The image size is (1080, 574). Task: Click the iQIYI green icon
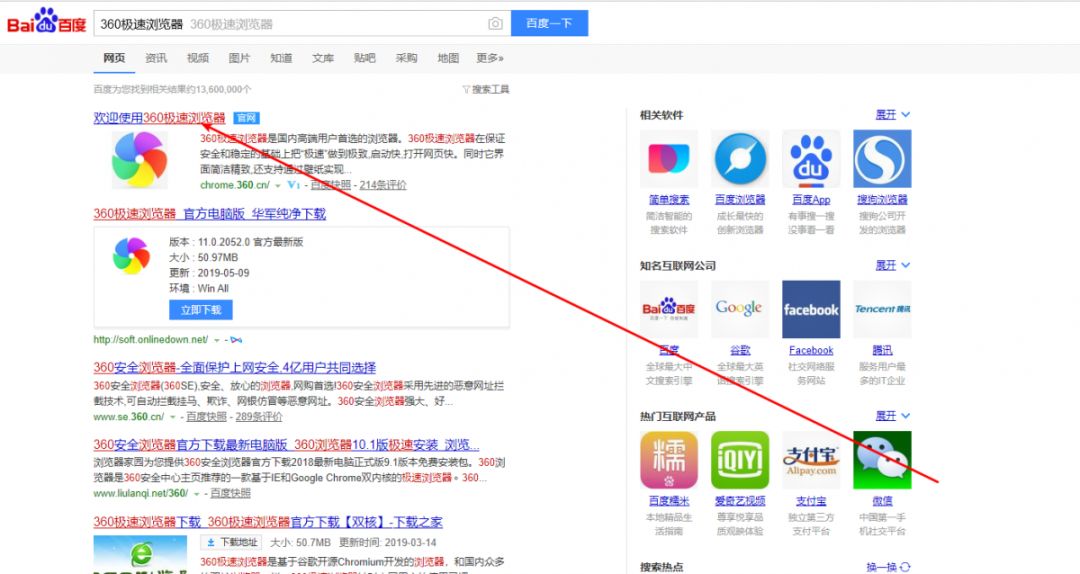point(740,460)
